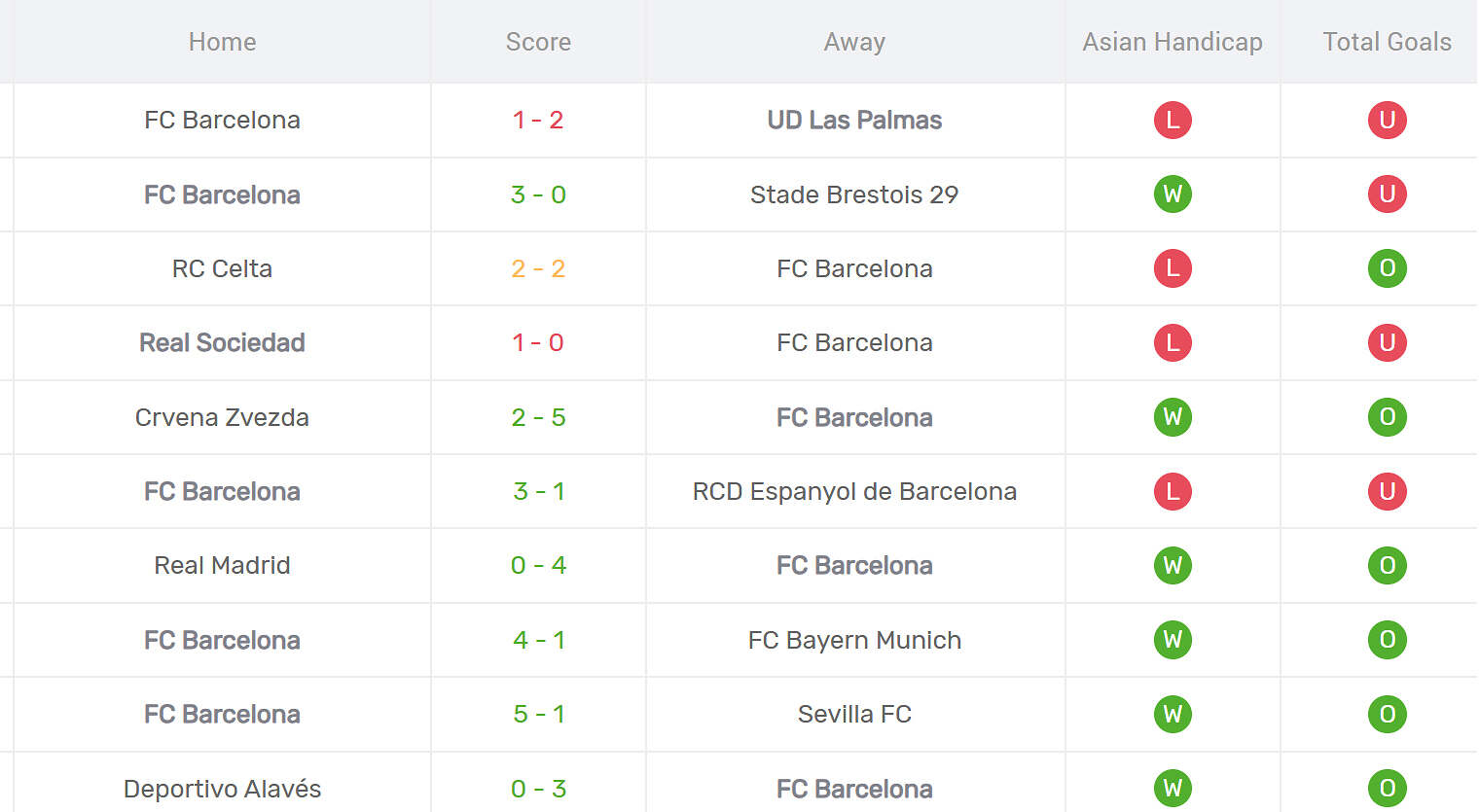Open the Real Sociedad team link

[222, 342]
